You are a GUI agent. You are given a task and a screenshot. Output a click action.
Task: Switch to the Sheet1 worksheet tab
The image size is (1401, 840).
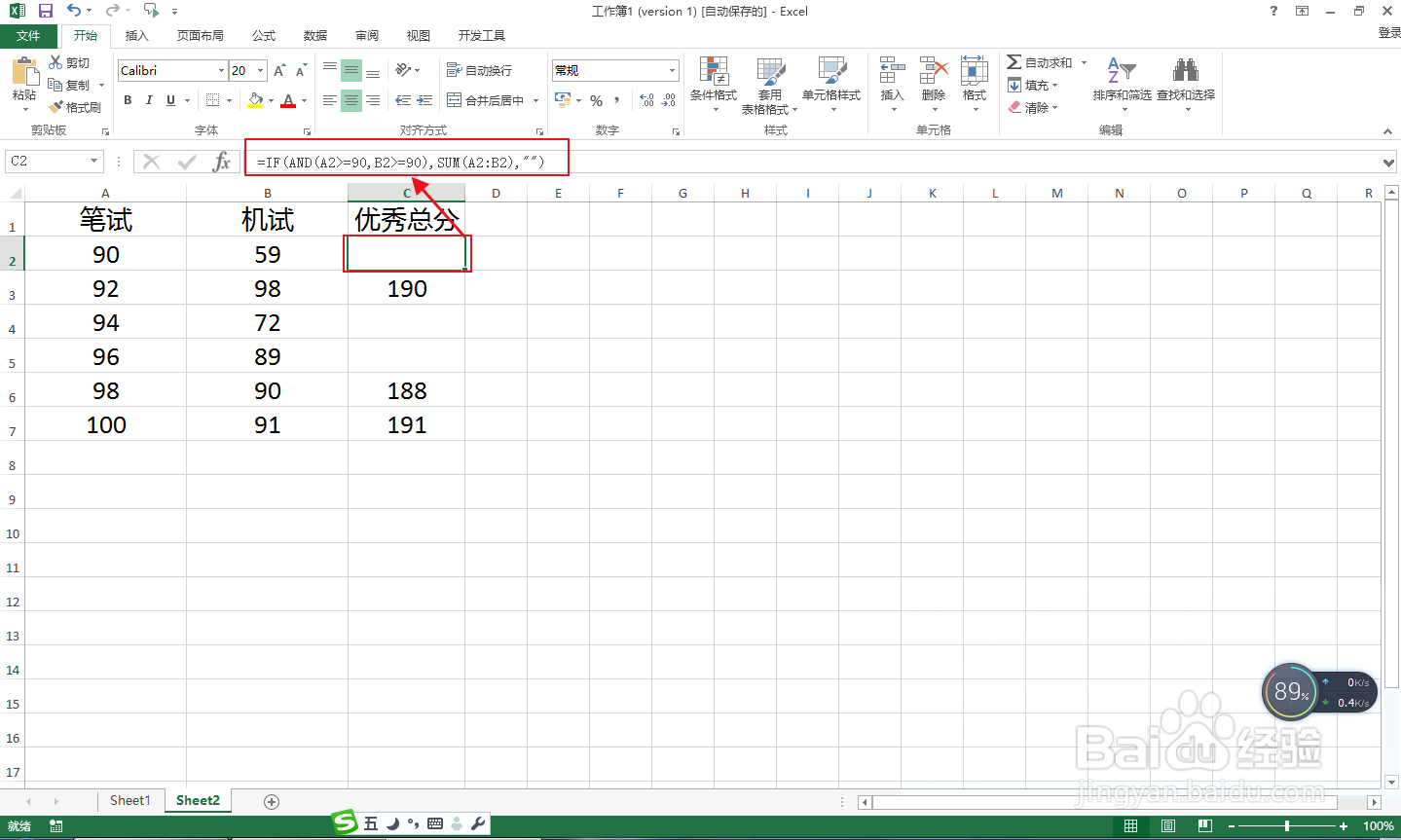pos(129,801)
